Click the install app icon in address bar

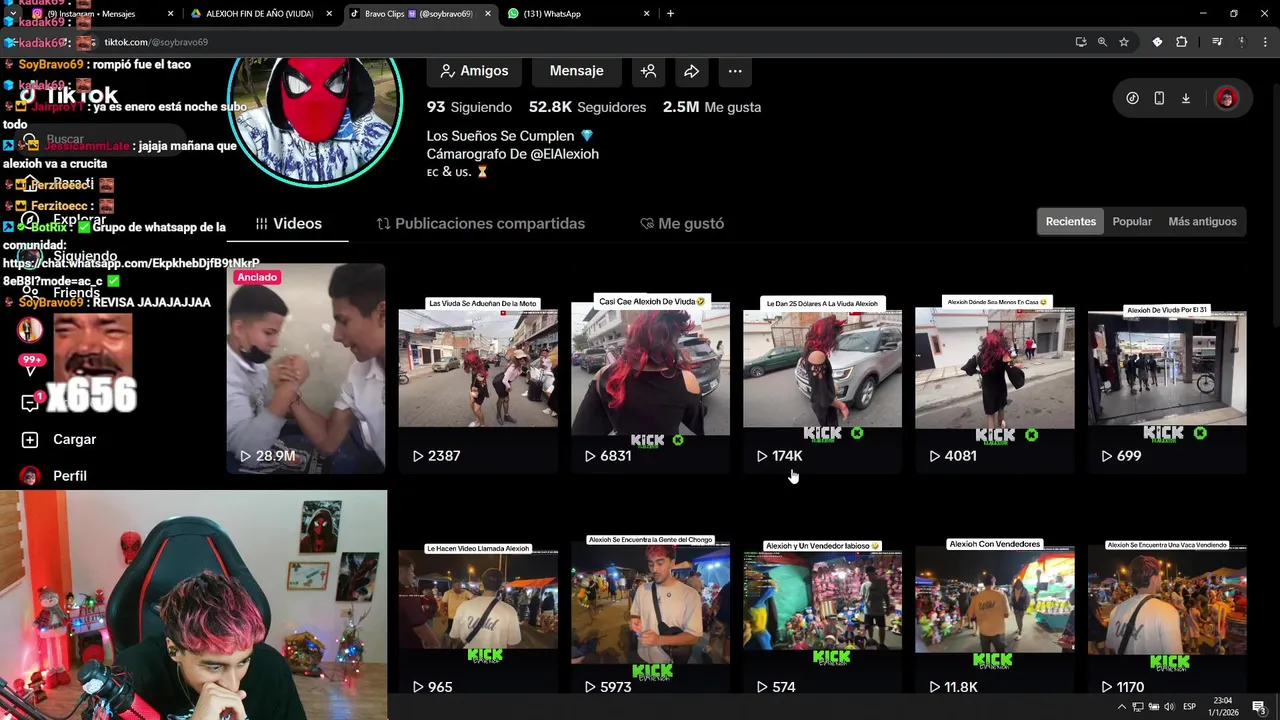click(x=1081, y=42)
